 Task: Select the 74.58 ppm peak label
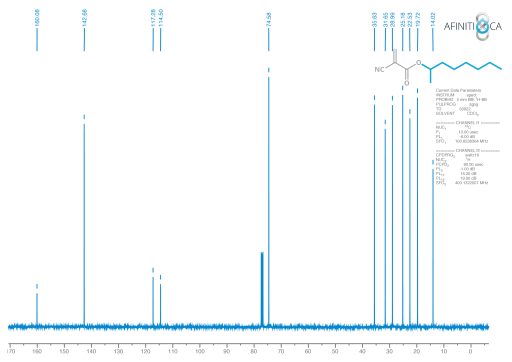pyautogui.click(x=269, y=19)
